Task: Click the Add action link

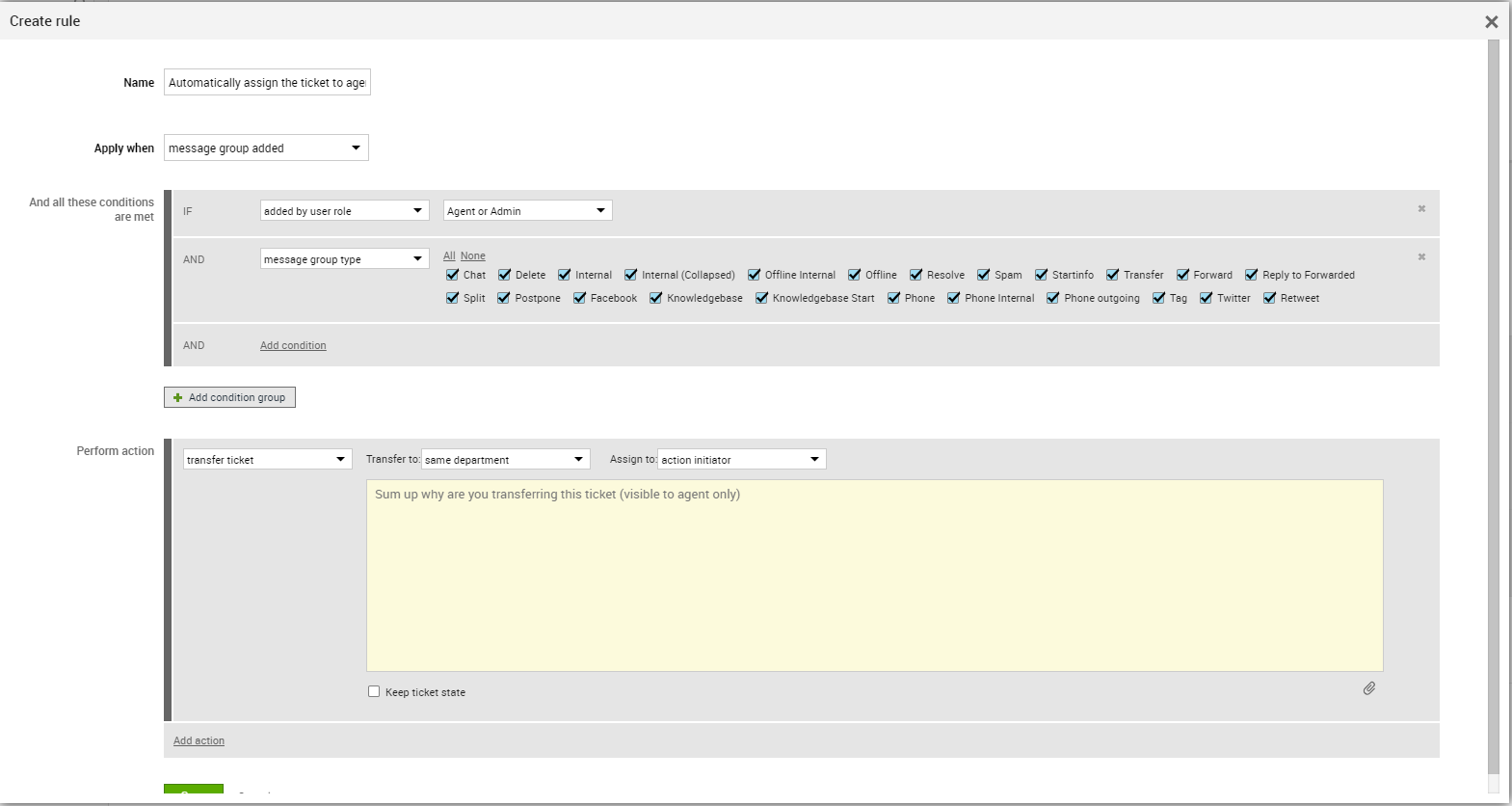Action: click(199, 740)
